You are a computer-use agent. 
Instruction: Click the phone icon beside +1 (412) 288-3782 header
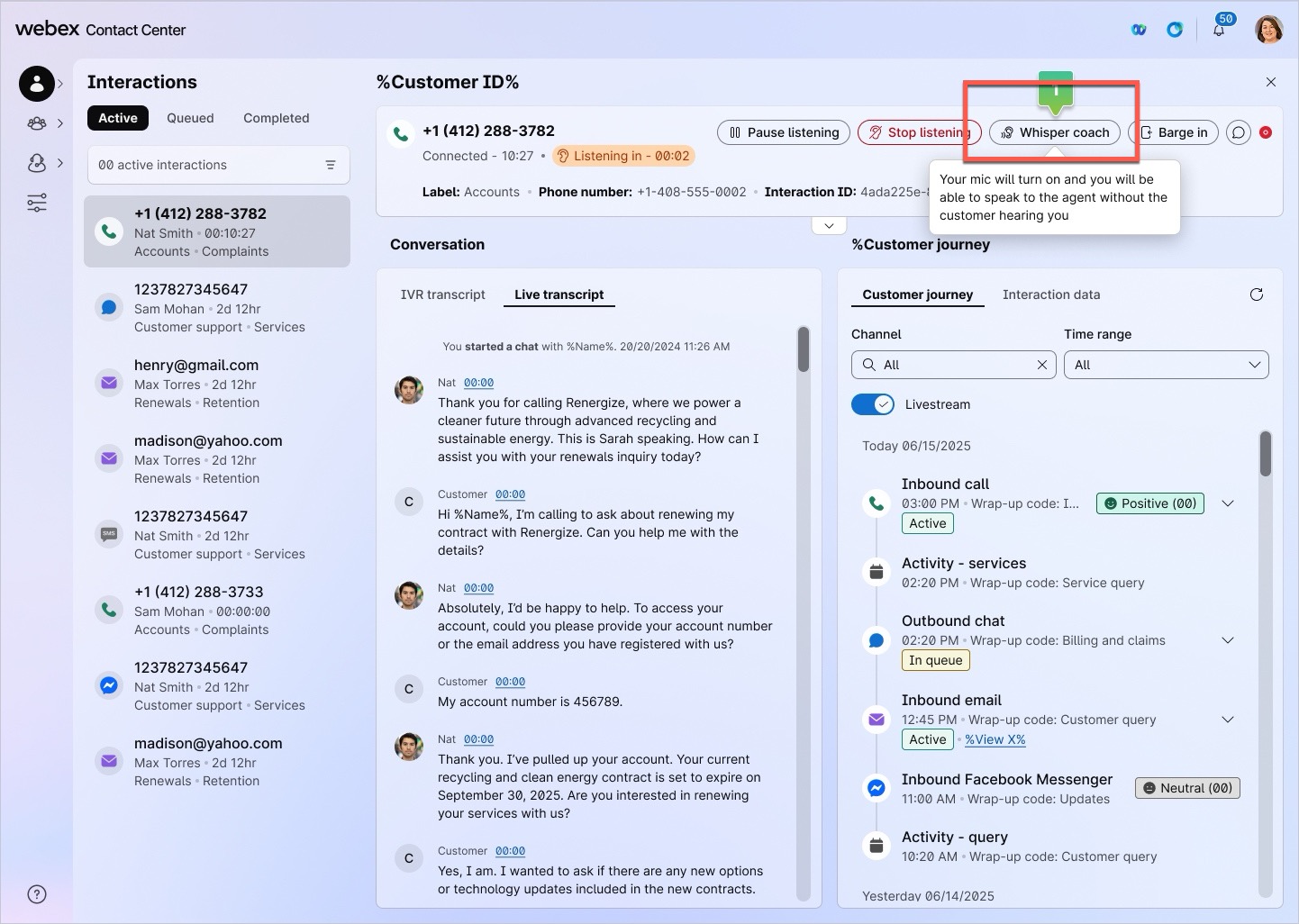pyautogui.click(x=400, y=134)
